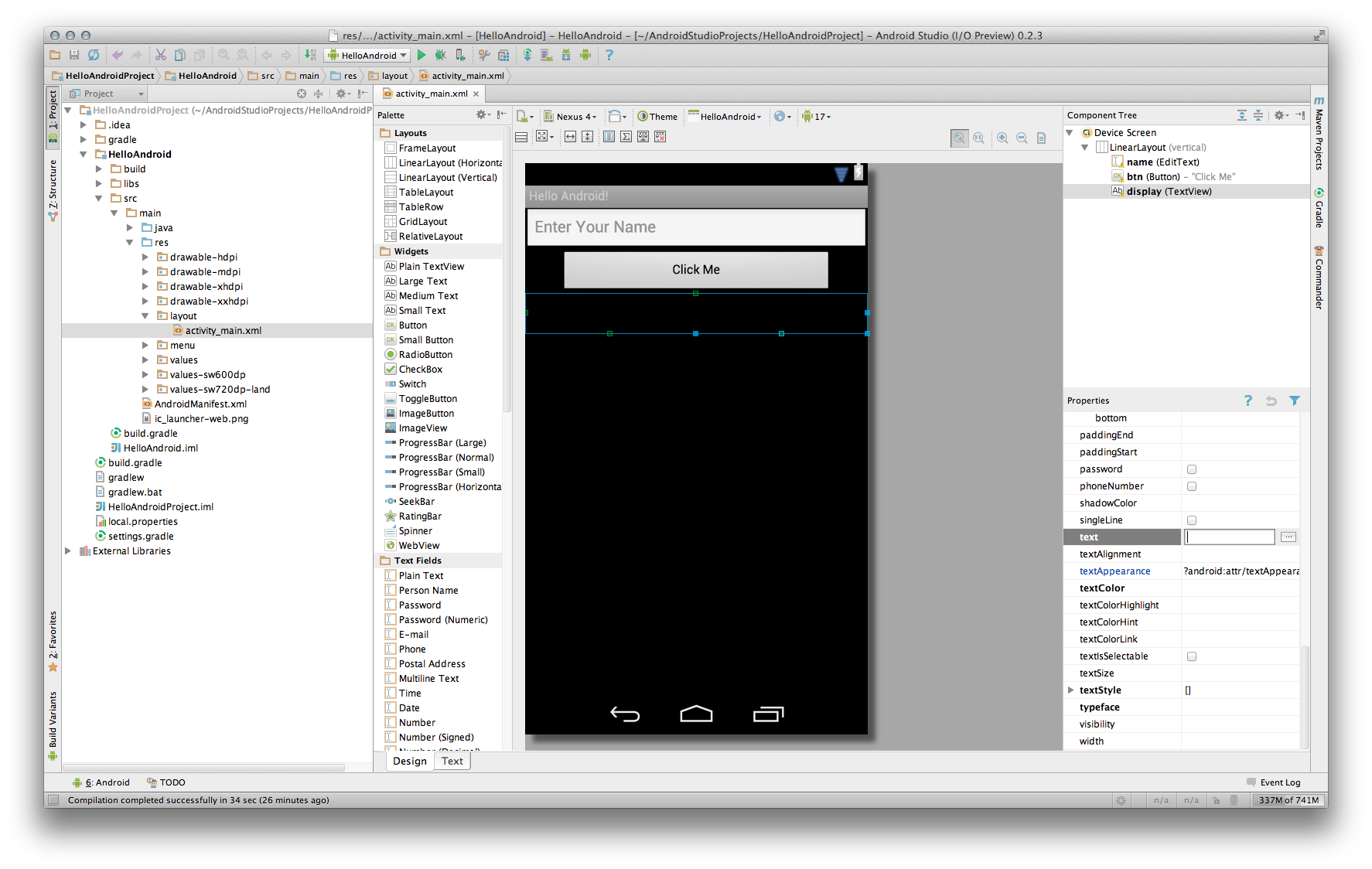
Task: Click the properties filter funnel icon
Action: (x=1295, y=400)
